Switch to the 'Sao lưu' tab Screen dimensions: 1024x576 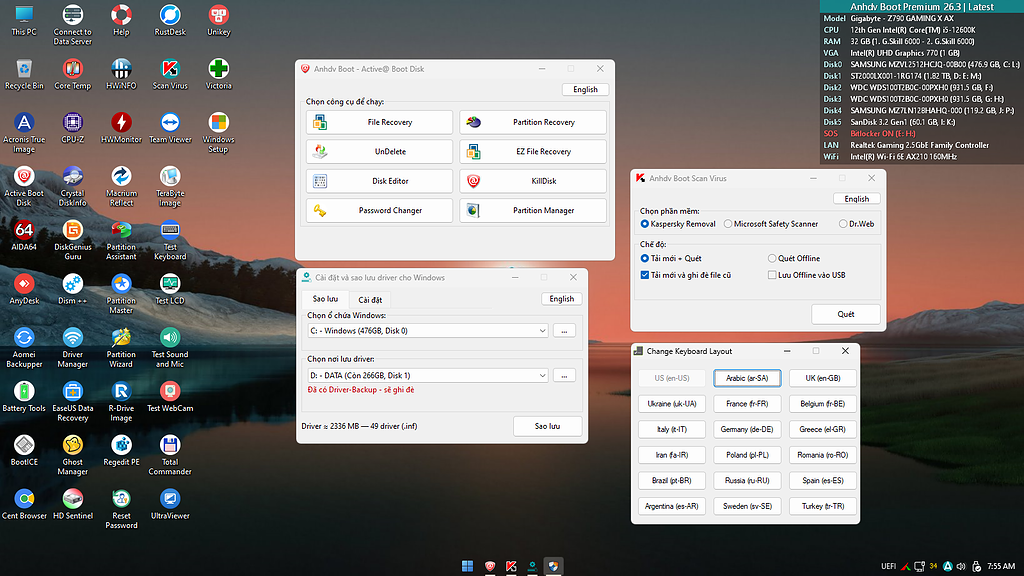pos(325,299)
